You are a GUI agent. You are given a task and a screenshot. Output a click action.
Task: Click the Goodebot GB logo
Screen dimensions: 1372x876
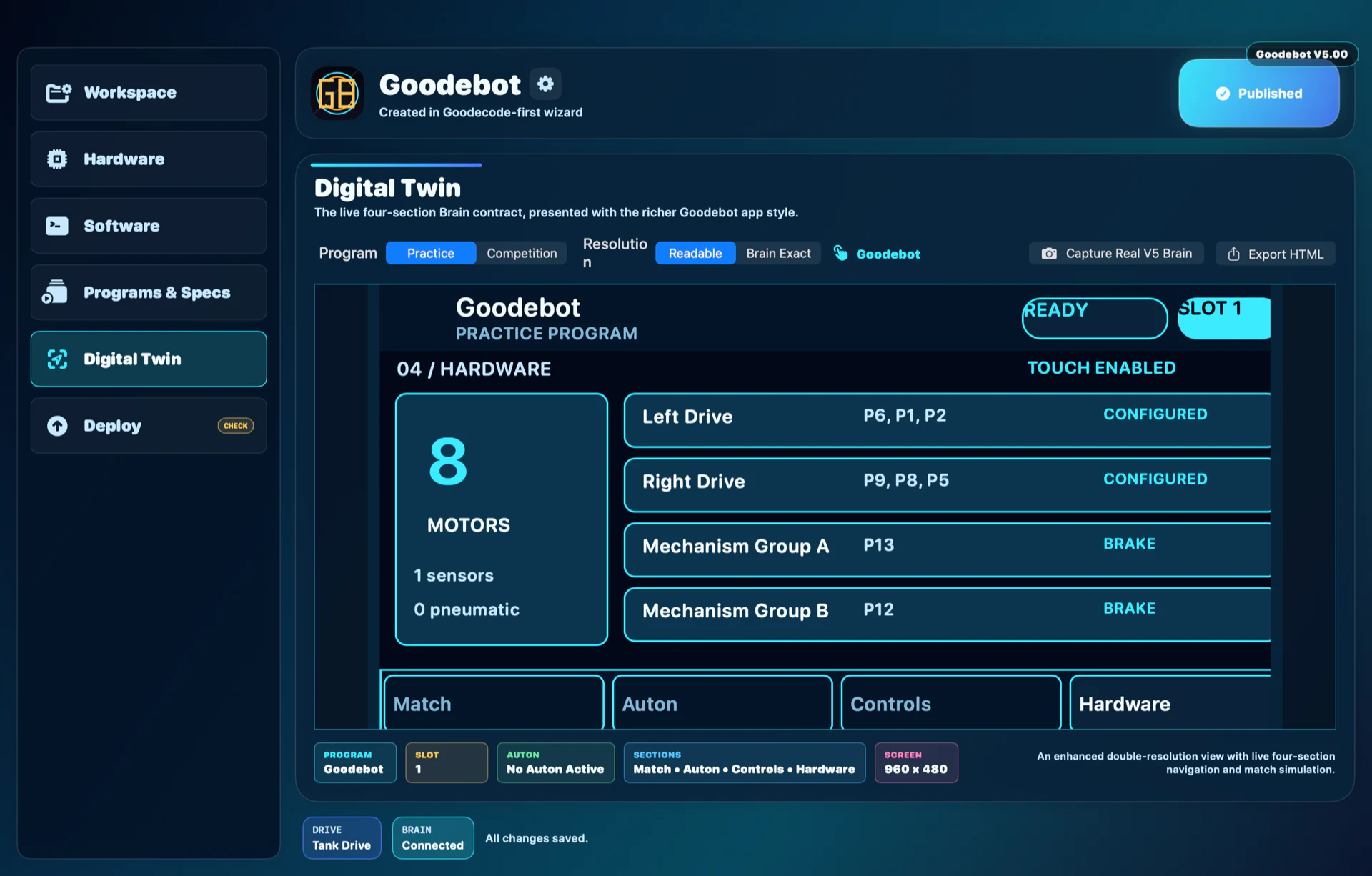coord(337,94)
